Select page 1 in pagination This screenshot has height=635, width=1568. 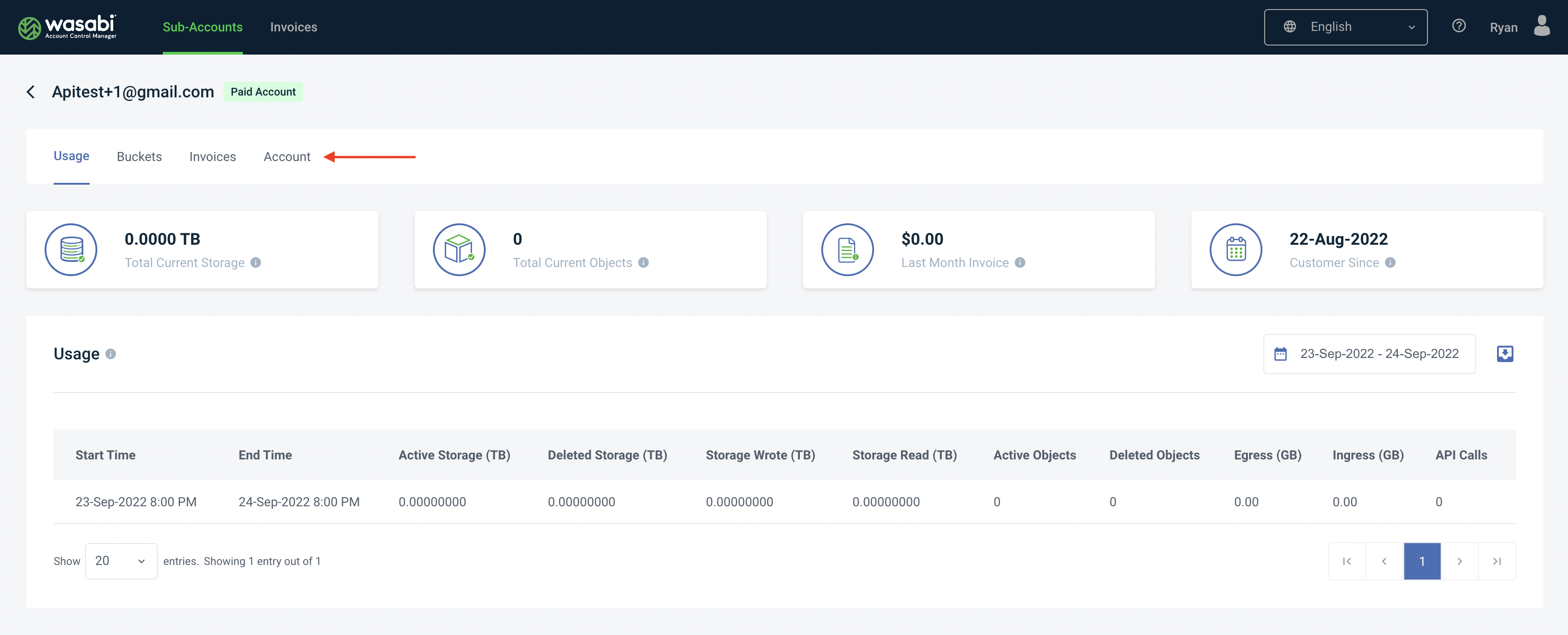tap(1422, 561)
